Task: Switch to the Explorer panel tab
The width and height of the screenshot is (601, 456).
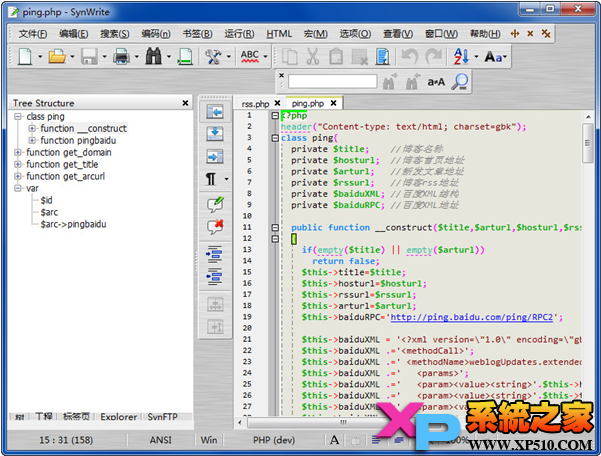Action: (118, 417)
